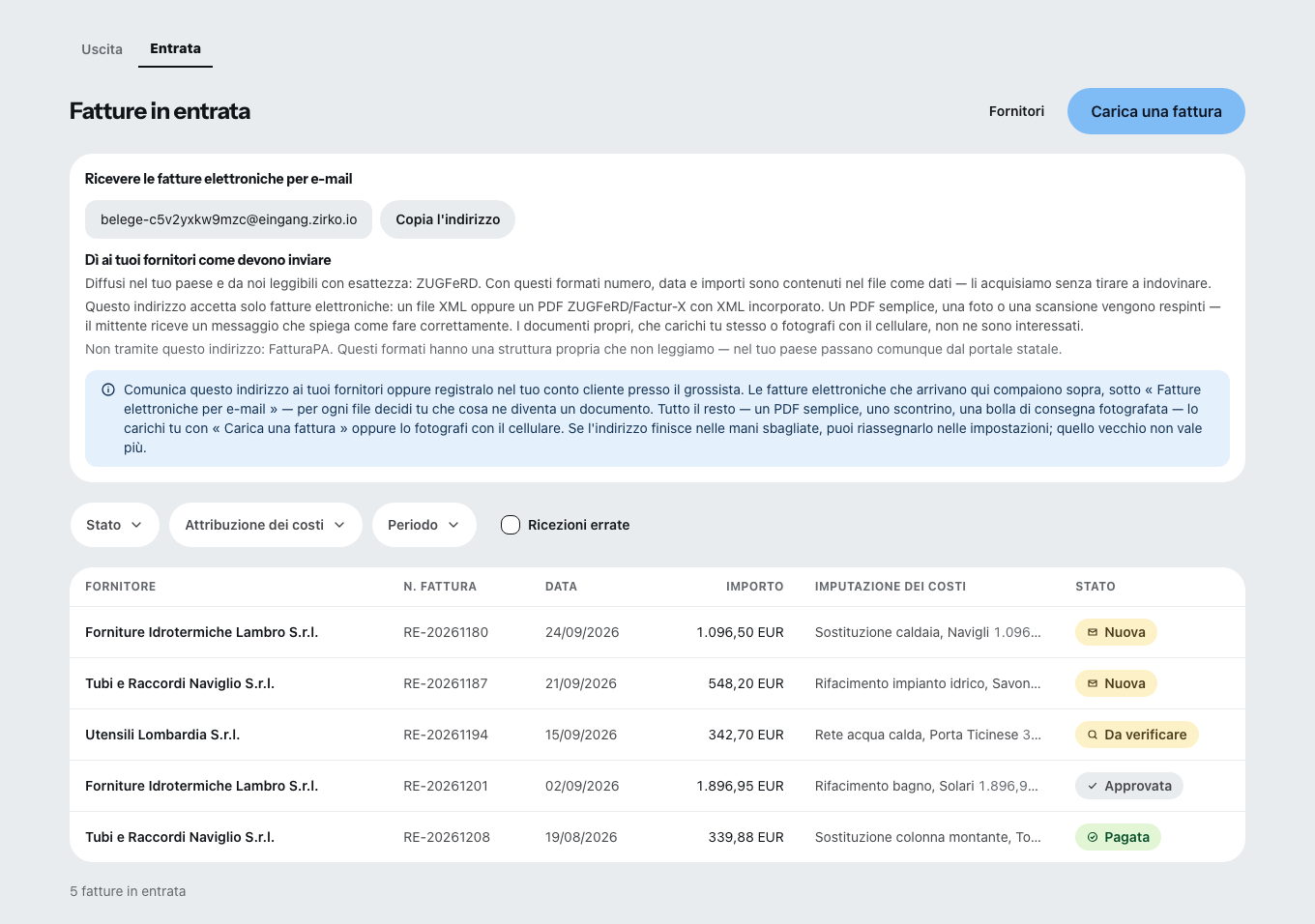Click invoice number RE-20261208
The height and width of the screenshot is (924, 1315).
click(447, 837)
